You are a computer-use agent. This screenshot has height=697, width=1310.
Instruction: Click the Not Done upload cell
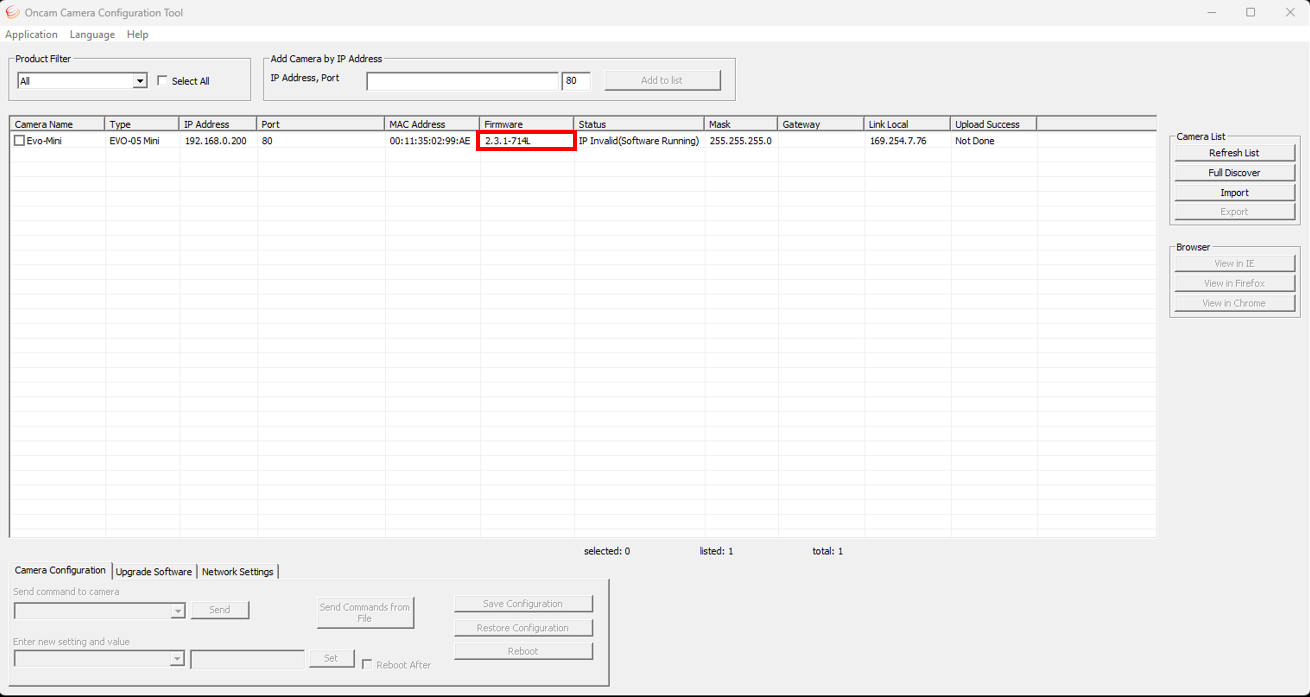(x=975, y=141)
